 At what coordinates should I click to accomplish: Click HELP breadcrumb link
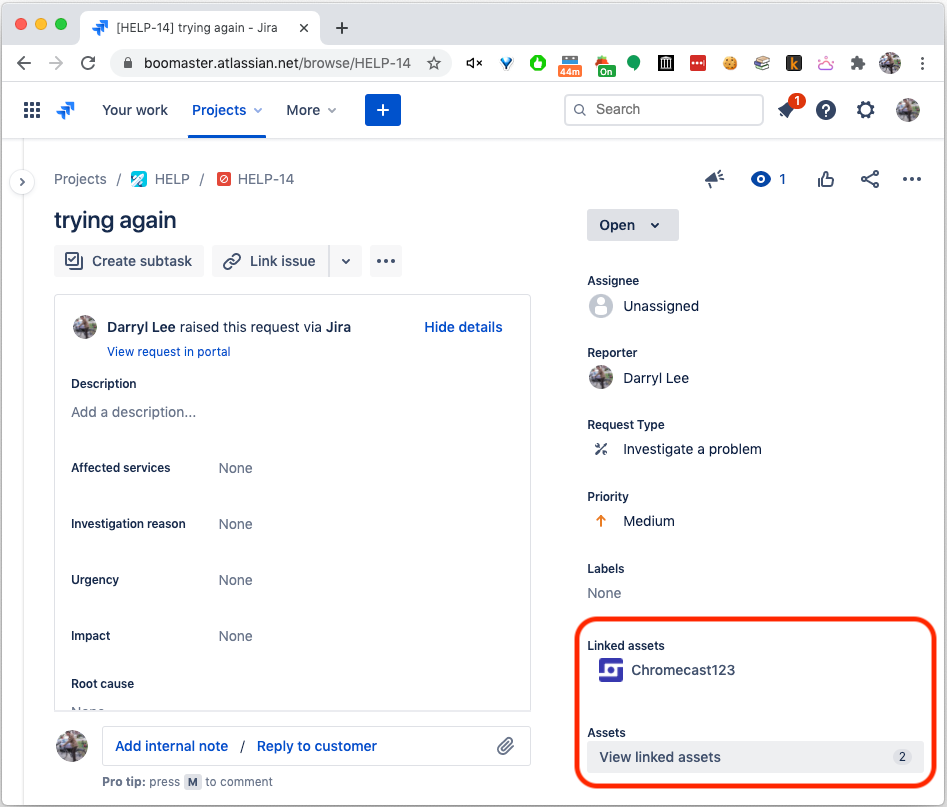click(x=172, y=179)
